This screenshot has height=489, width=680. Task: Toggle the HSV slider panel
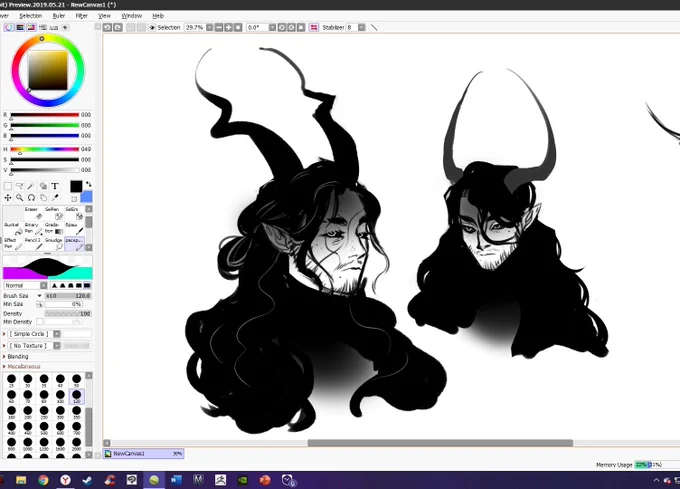(x=31, y=27)
